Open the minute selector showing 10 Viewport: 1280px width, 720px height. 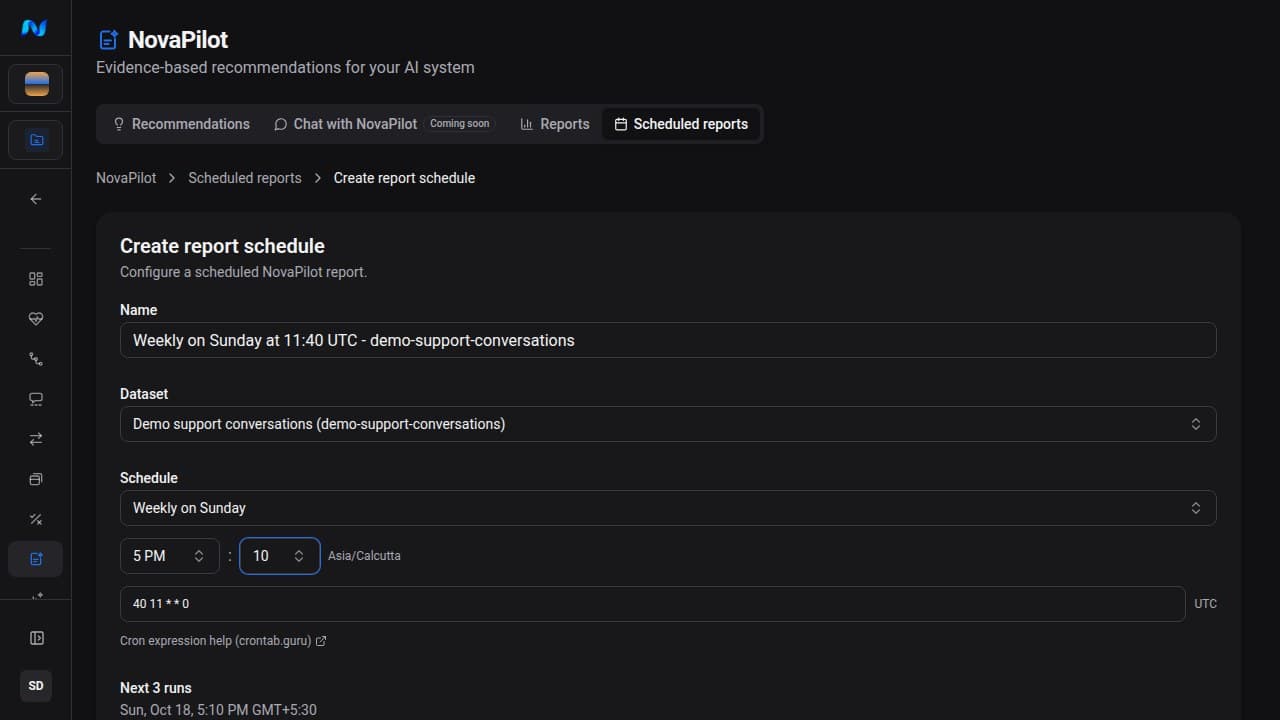(x=280, y=556)
